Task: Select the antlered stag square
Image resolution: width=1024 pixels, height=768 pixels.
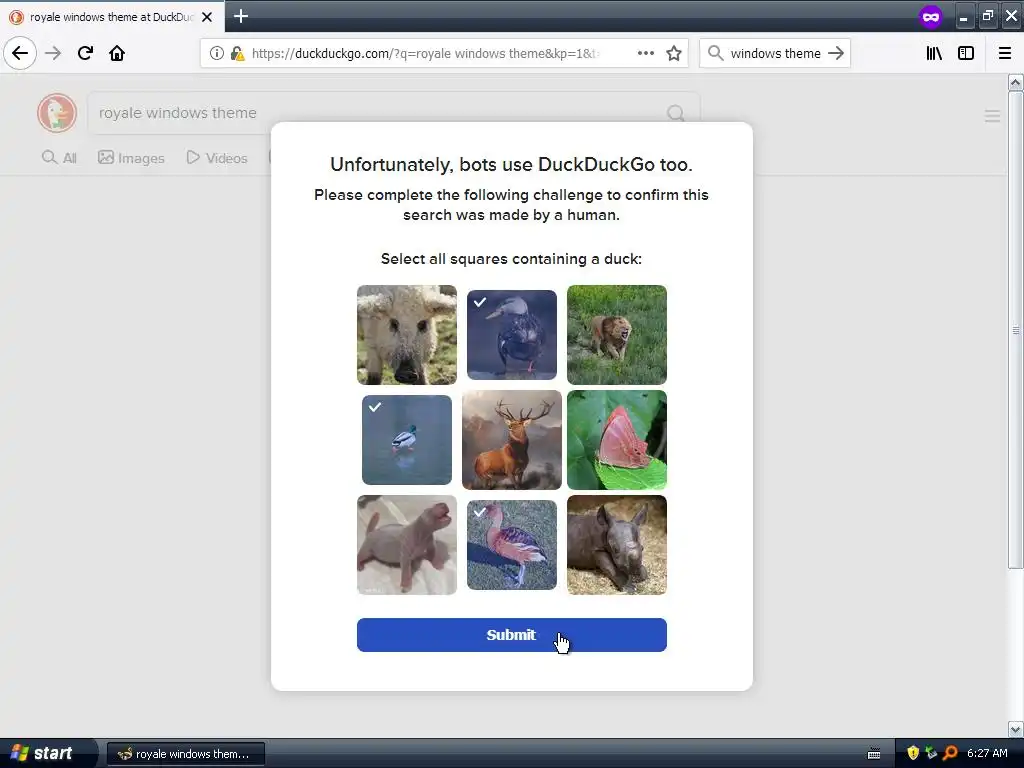Action: coord(512,440)
